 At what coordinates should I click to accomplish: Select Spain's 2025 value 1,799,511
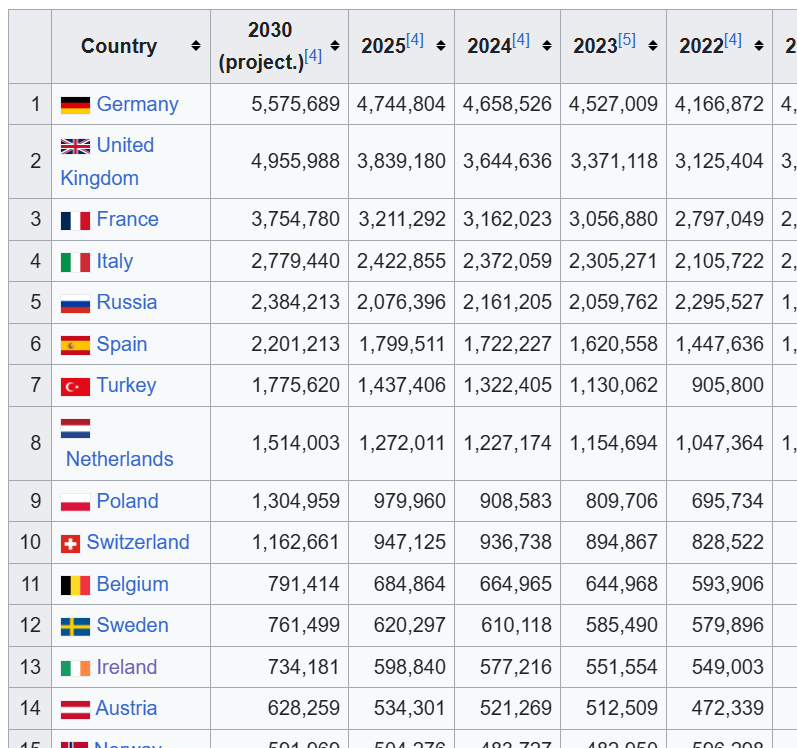403,344
